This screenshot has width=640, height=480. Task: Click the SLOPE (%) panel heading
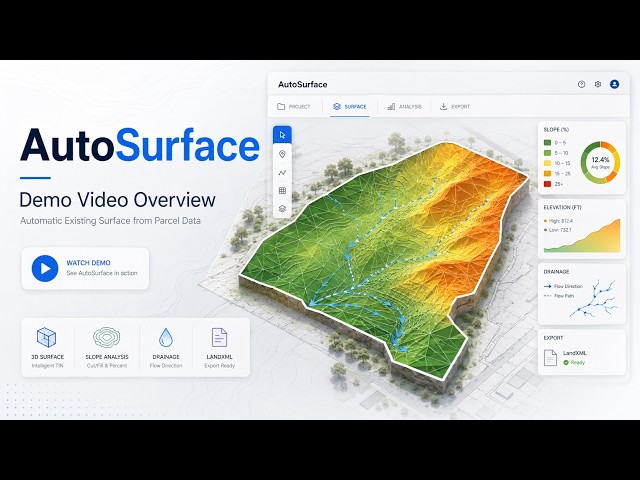(556, 130)
